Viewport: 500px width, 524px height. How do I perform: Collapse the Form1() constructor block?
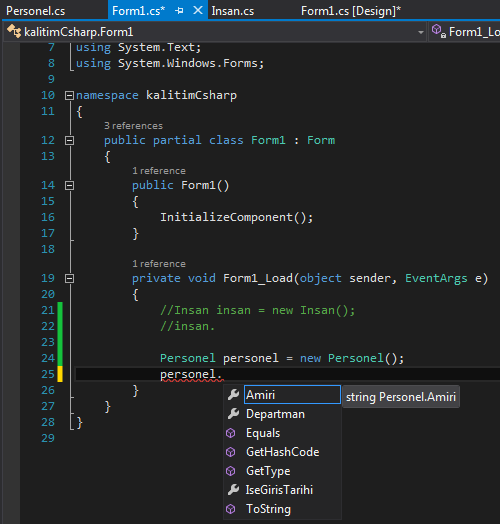coord(69,185)
